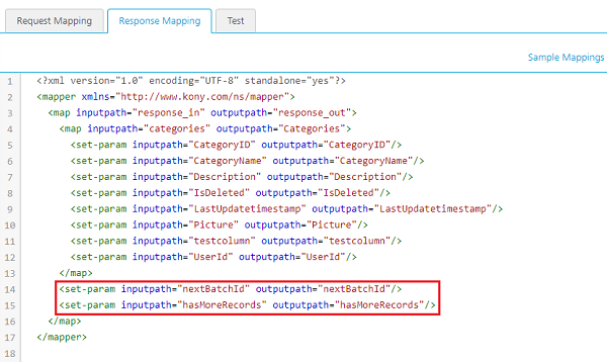The width and height of the screenshot is (607, 362).
Task: Click the LastUpdatetimestamp set-param line
Action: [286, 209]
